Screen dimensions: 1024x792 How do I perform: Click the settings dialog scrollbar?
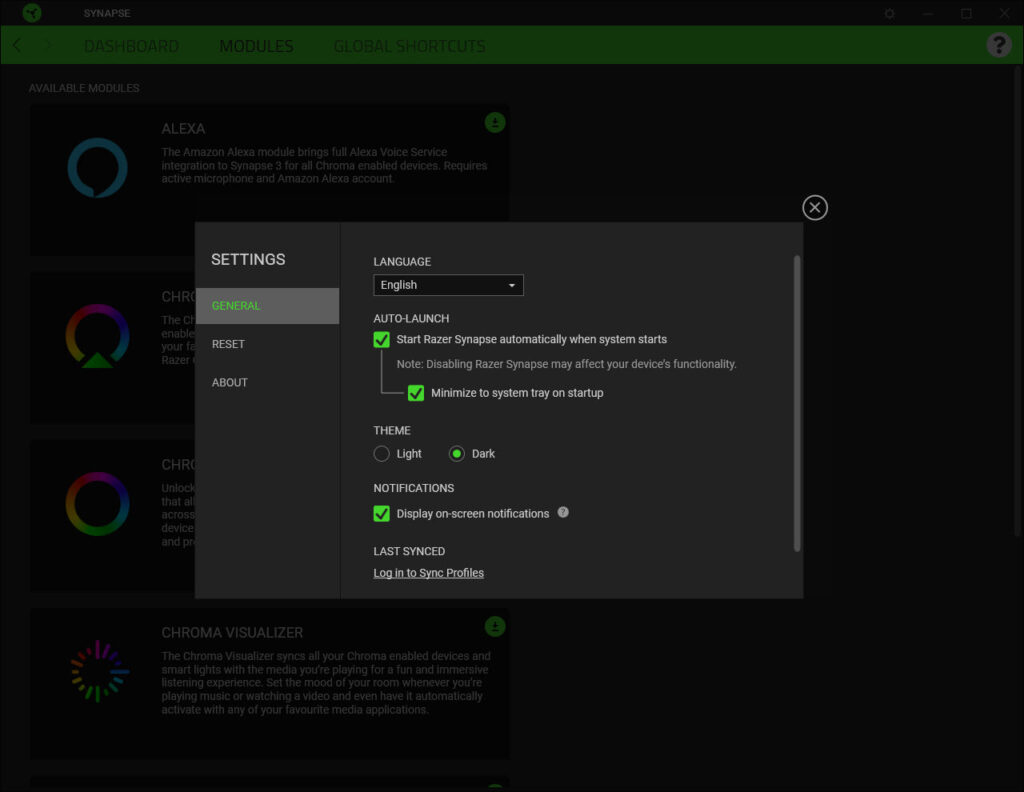[797, 404]
